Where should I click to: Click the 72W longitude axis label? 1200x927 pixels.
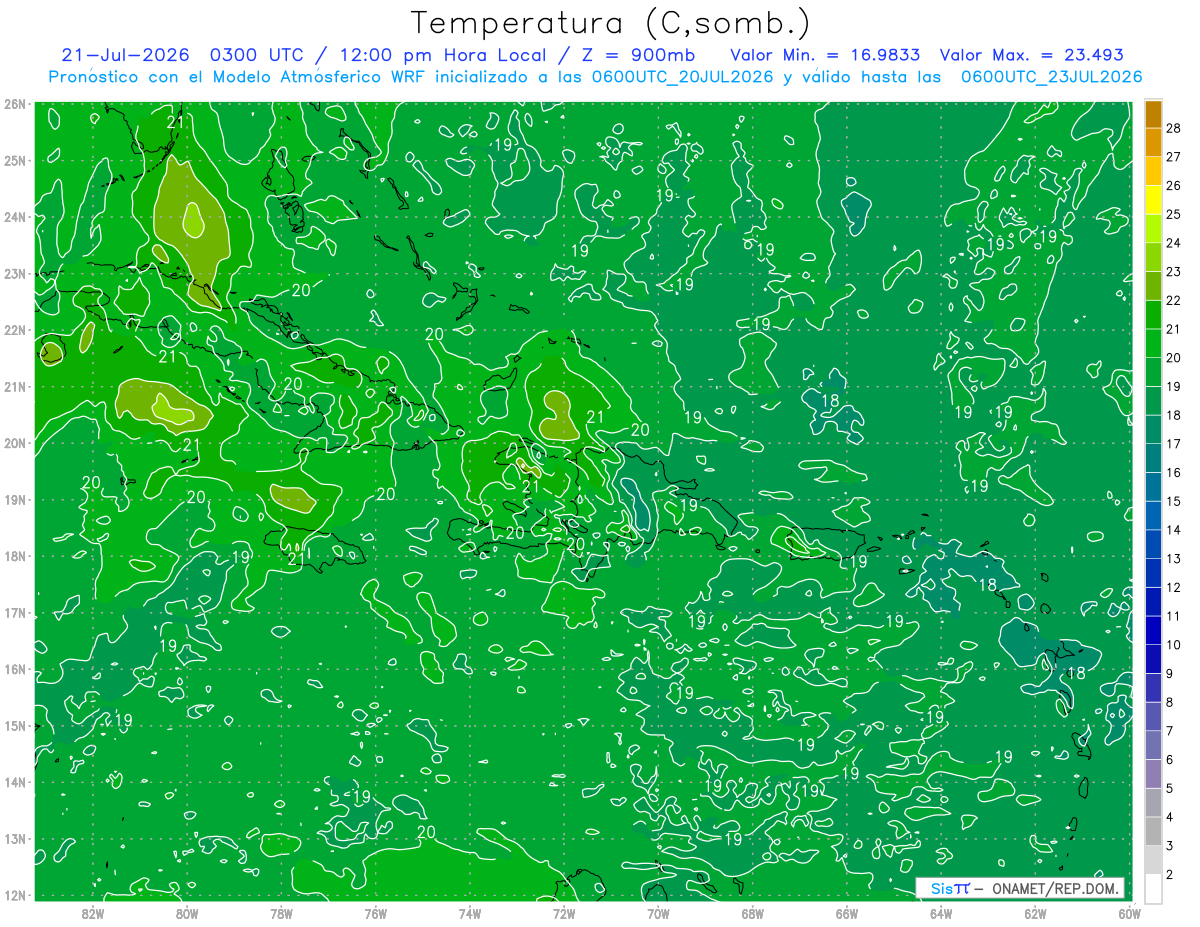point(564,912)
